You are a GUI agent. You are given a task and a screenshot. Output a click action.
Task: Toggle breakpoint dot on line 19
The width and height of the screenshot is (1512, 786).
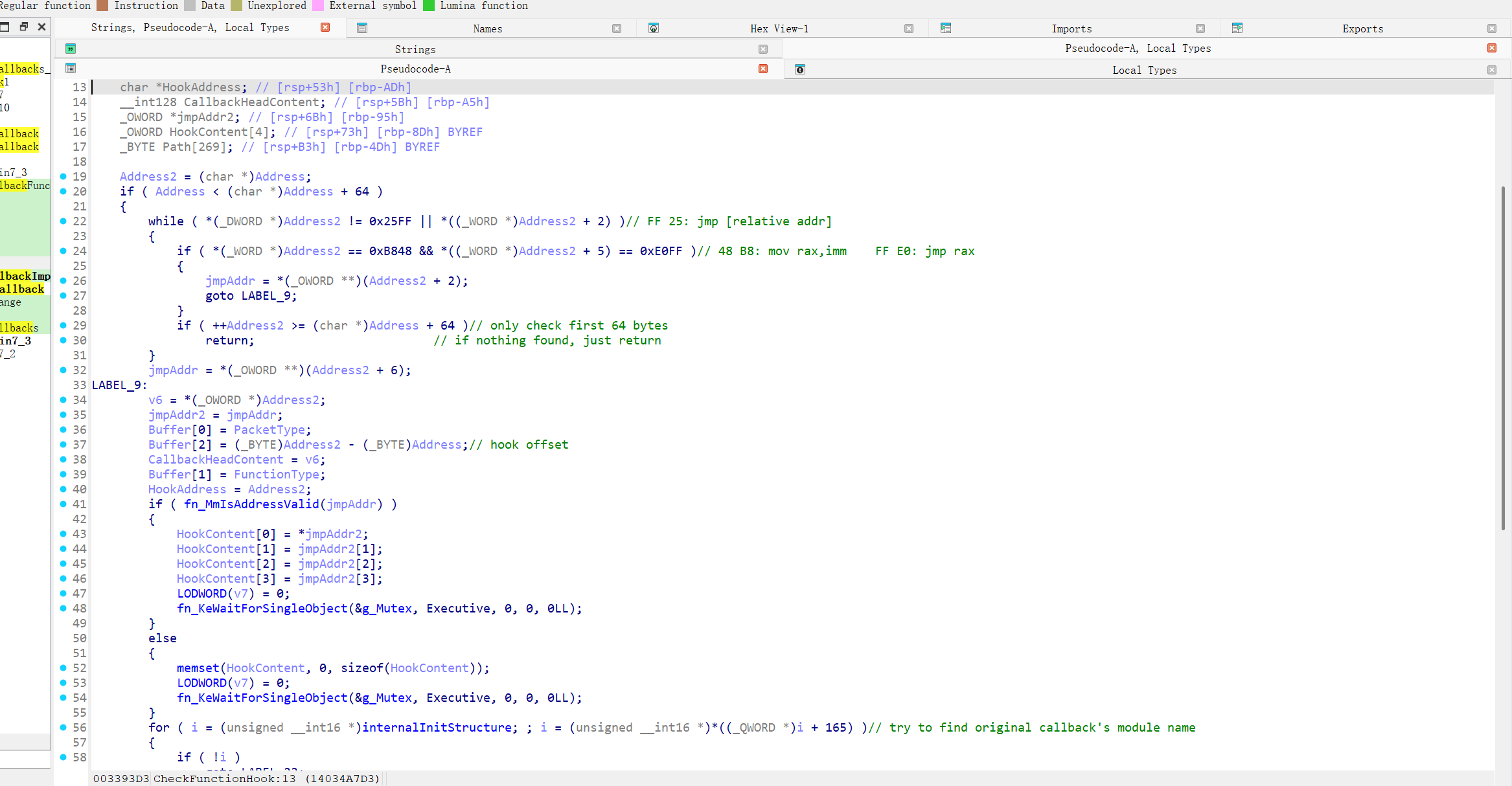(63, 176)
